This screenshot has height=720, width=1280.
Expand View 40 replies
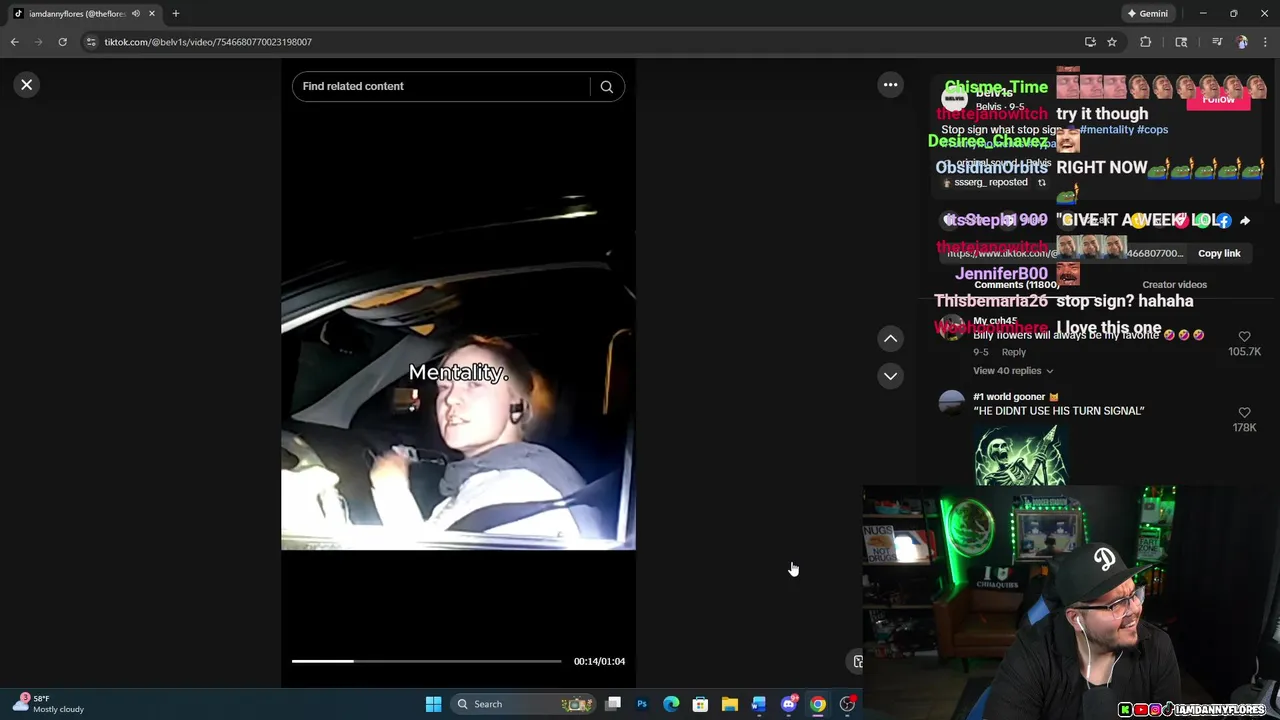(x=1013, y=371)
